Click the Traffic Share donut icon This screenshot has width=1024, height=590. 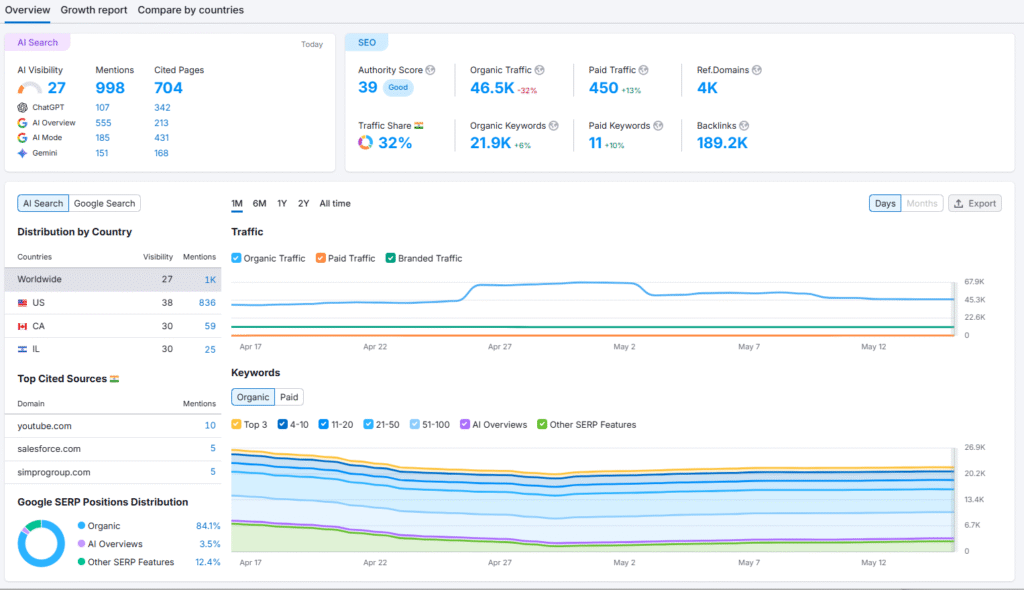point(365,142)
